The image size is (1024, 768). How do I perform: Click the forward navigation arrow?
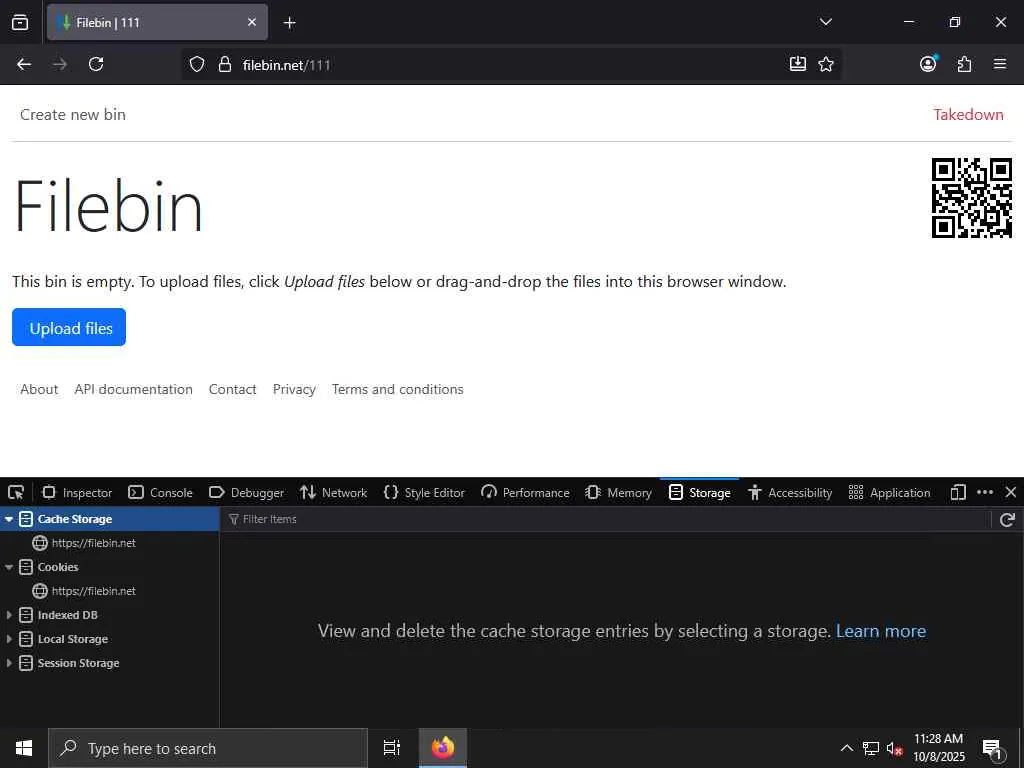coord(60,64)
